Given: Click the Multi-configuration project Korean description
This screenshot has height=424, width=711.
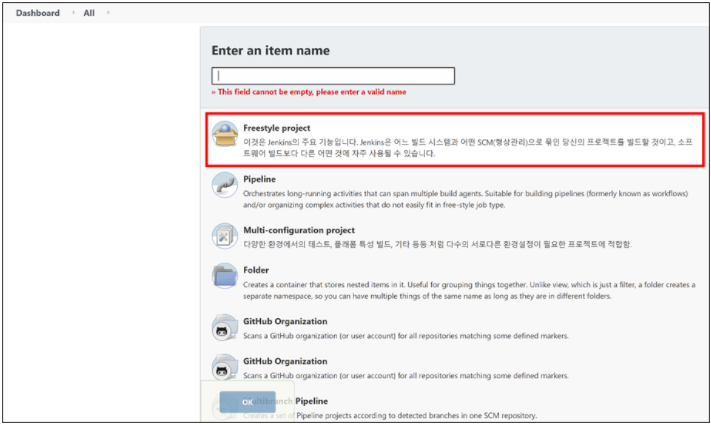Looking at the screenshot, I should pyautogui.click(x=437, y=244).
